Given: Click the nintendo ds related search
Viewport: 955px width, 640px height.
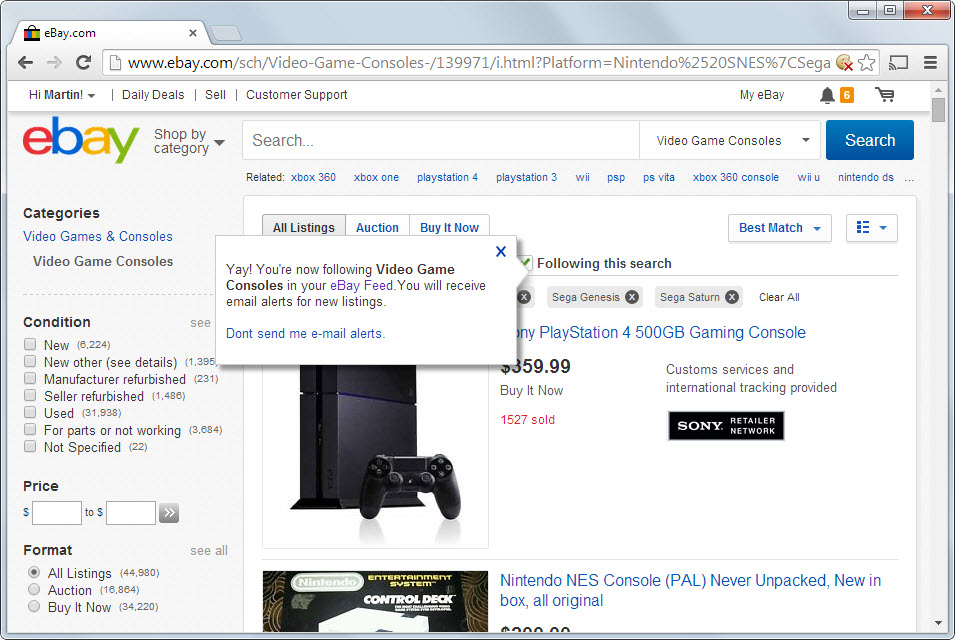Looking at the screenshot, I should coord(865,177).
